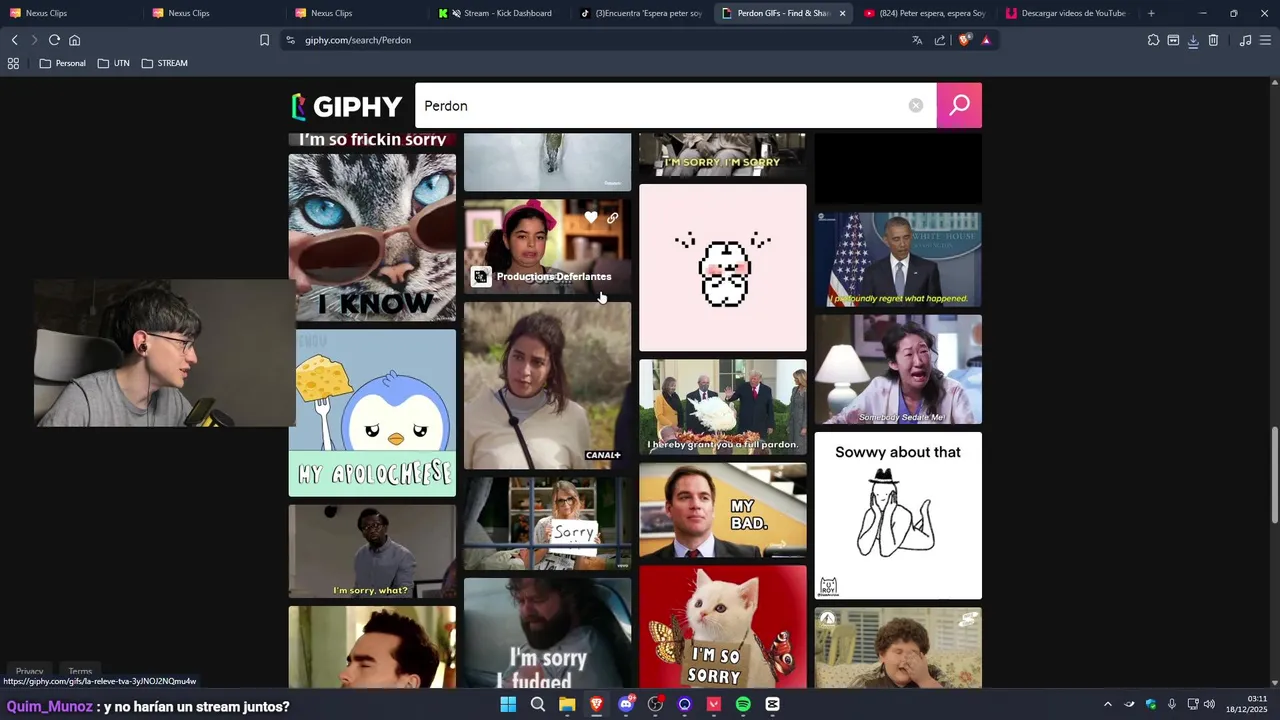The image size is (1280, 720).
Task: Open the I'M SO SORRY kitten GIF
Action: pos(723,627)
